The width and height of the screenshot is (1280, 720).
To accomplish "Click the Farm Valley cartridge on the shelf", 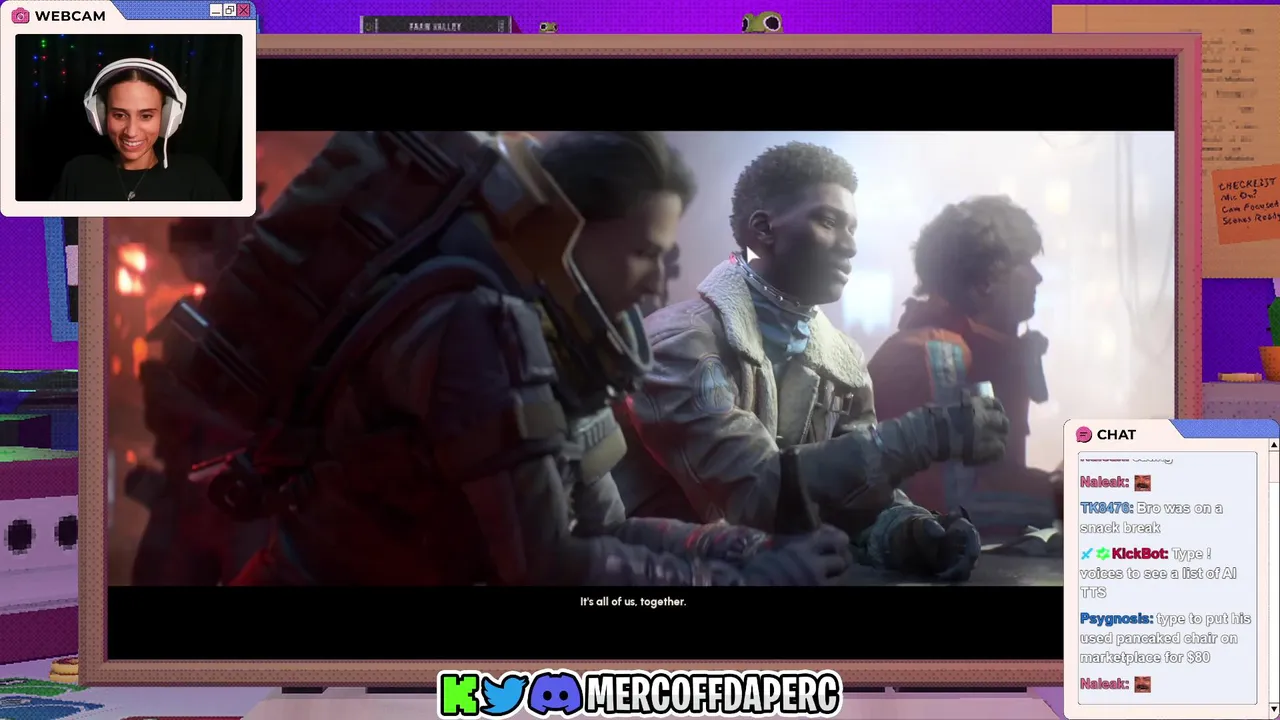I will [436, 25].
